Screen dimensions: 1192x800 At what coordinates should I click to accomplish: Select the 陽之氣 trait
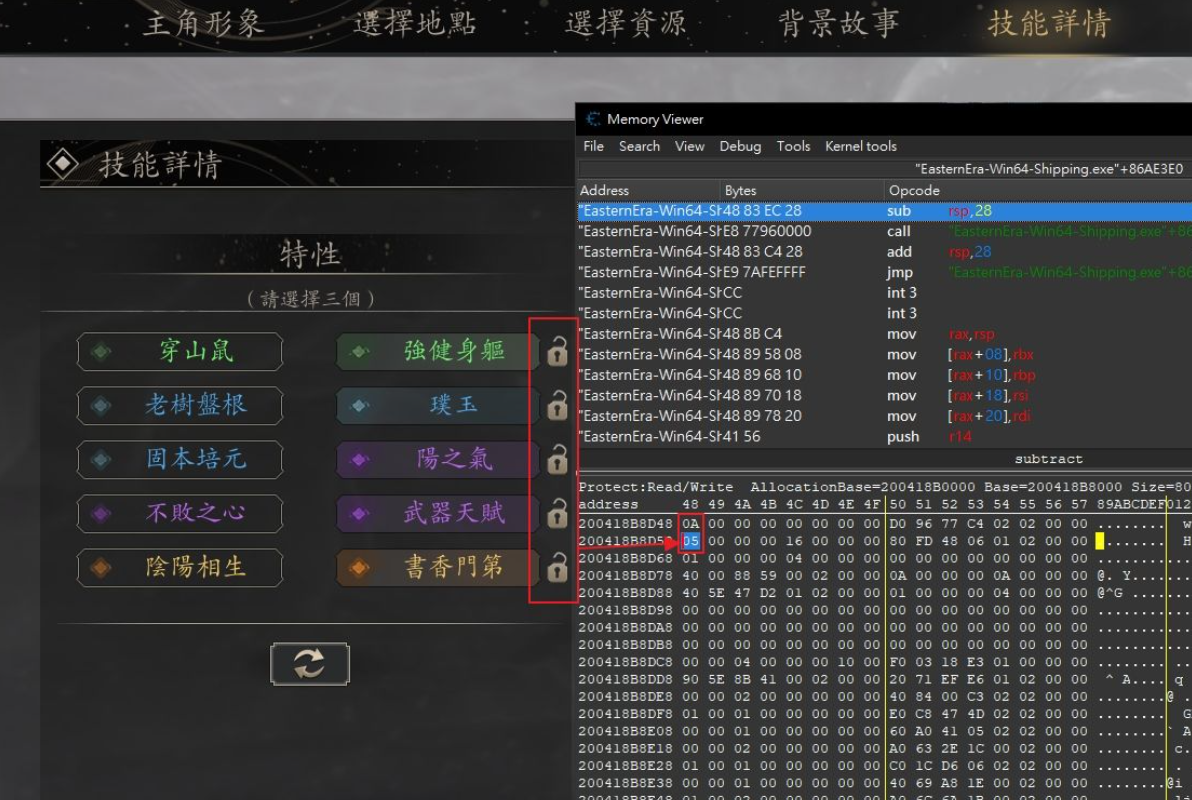[x=438, y=459]
